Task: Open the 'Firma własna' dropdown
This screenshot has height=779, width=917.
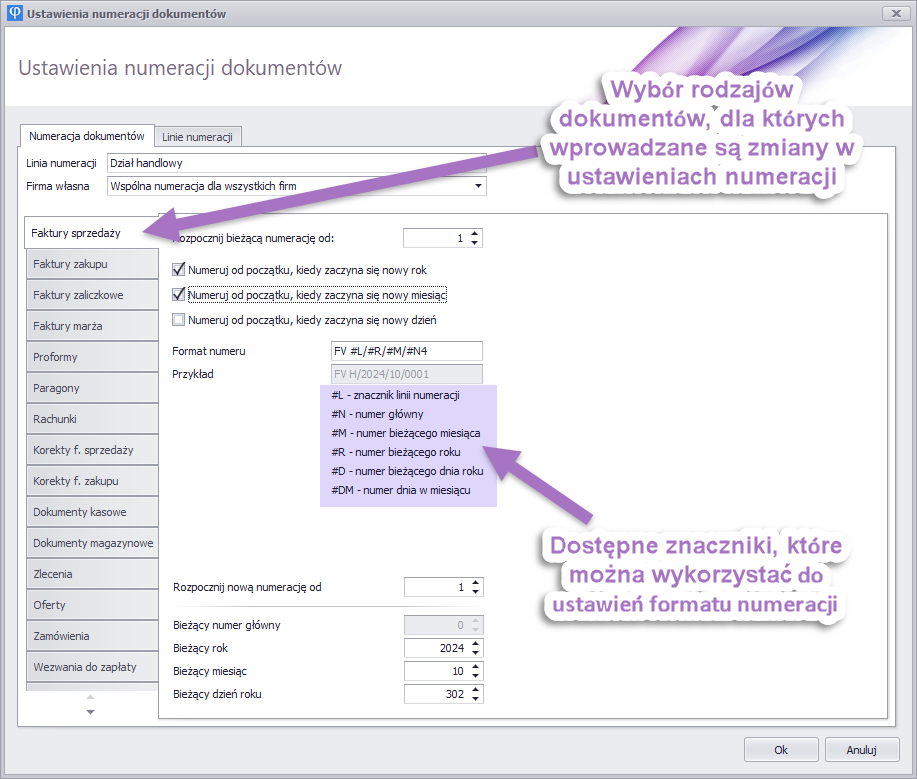Action: point(478,186)
